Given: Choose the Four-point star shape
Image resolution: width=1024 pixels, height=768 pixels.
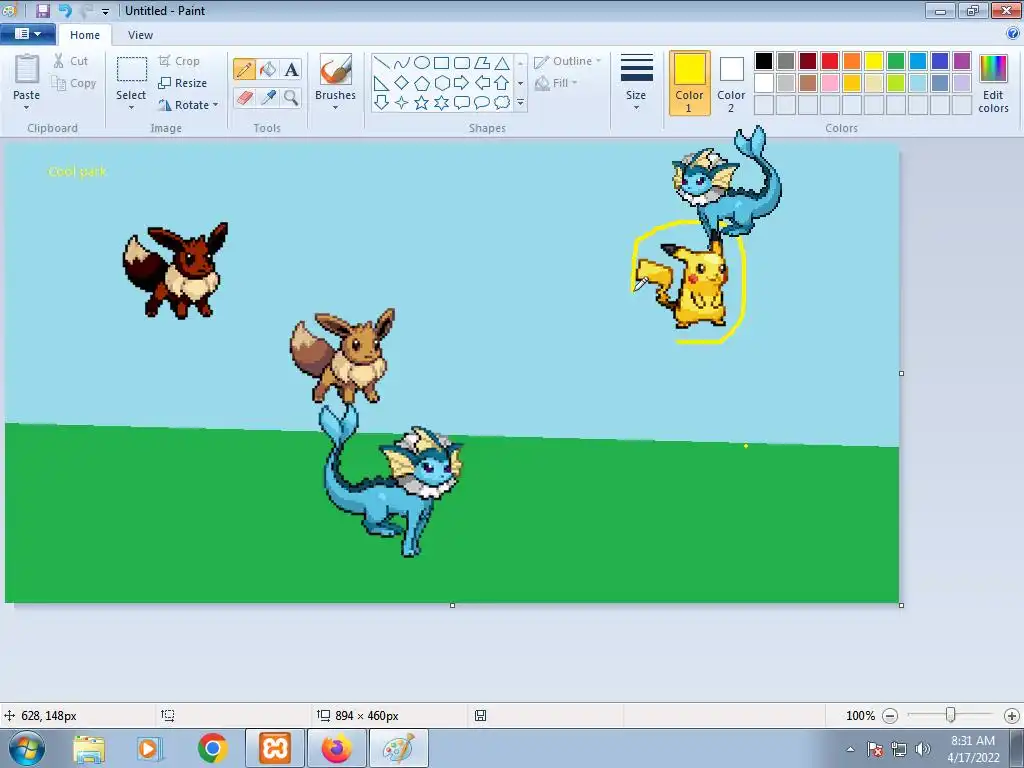Looking at the screenshot, I should (x=402, y=103).
